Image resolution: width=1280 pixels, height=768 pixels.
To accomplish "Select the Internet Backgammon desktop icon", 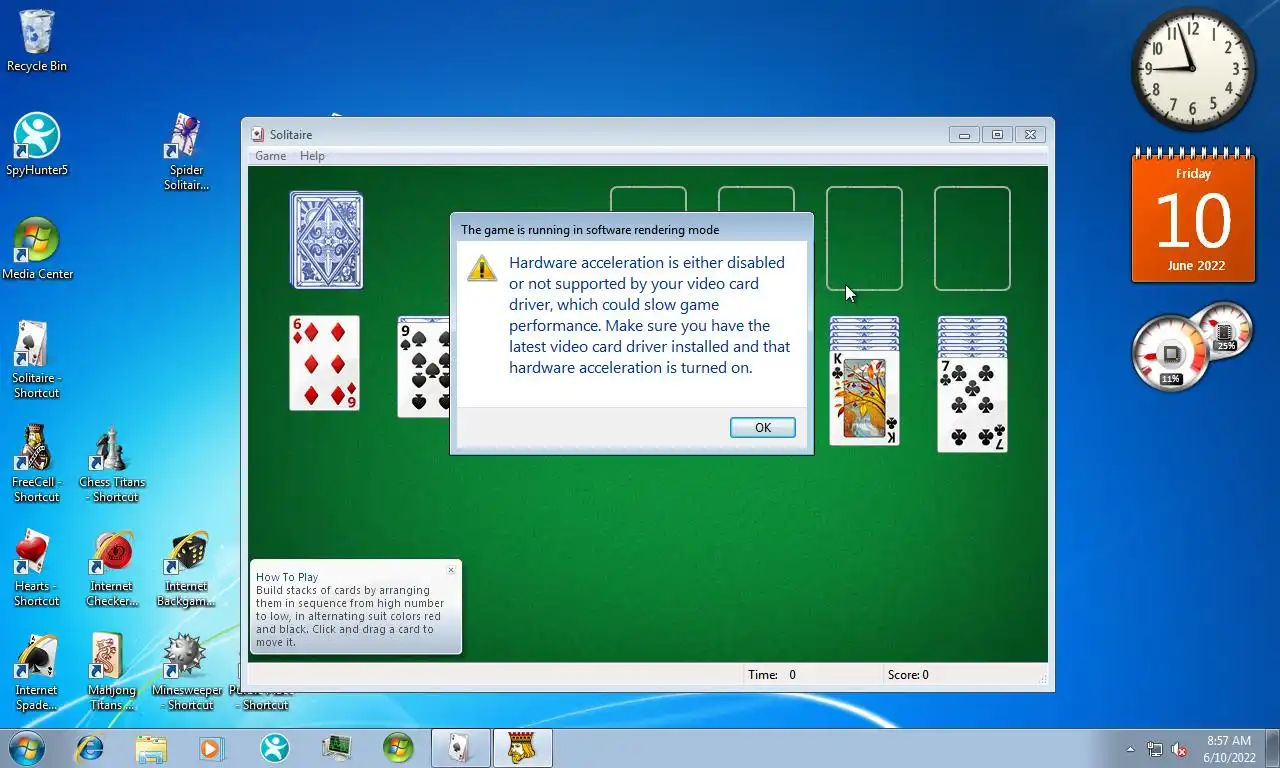I will coord(186,568).
